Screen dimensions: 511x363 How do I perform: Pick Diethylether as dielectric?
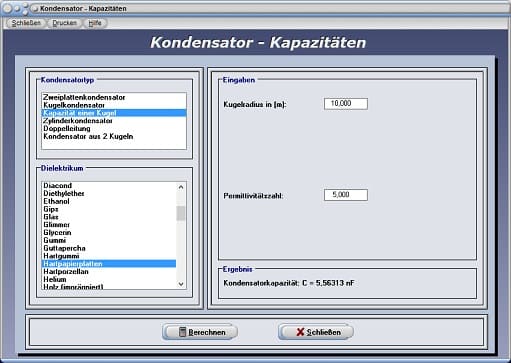point(109,193)
